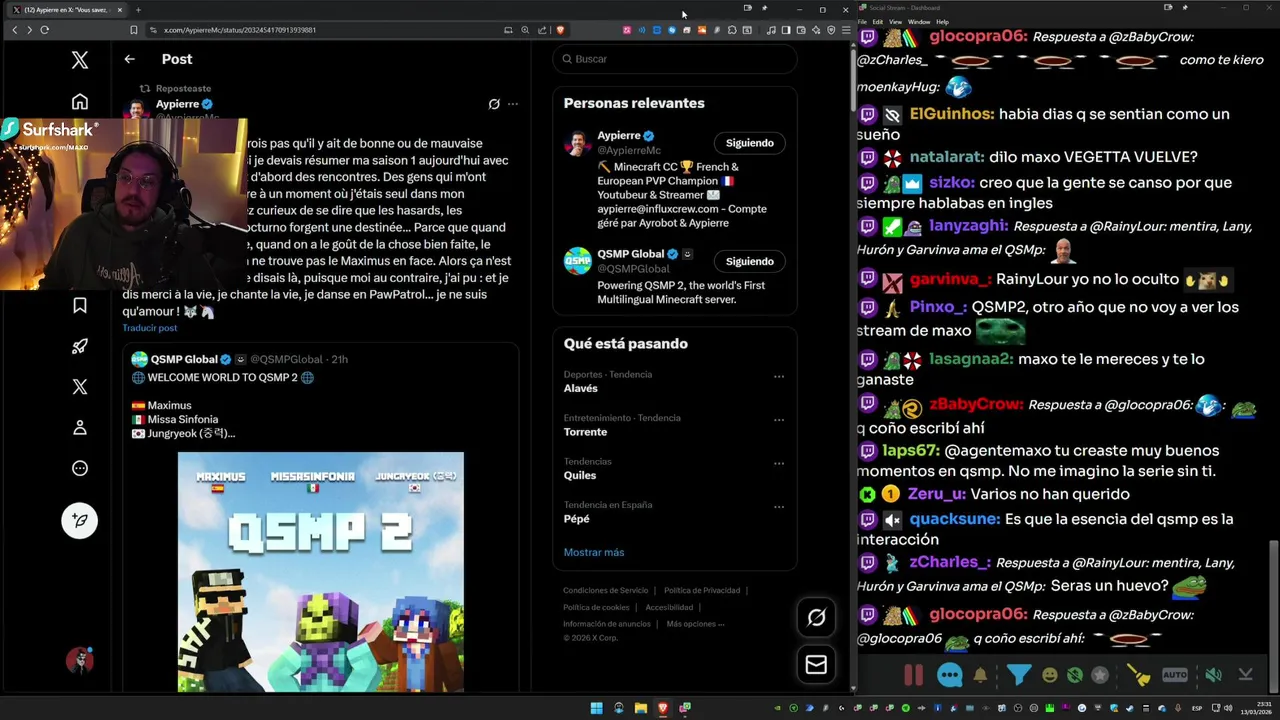Image resolution: width=1280 pixels, height=720 pixels.
Task: Click Siguiendo button next to Aypierre
Action: 750,143
